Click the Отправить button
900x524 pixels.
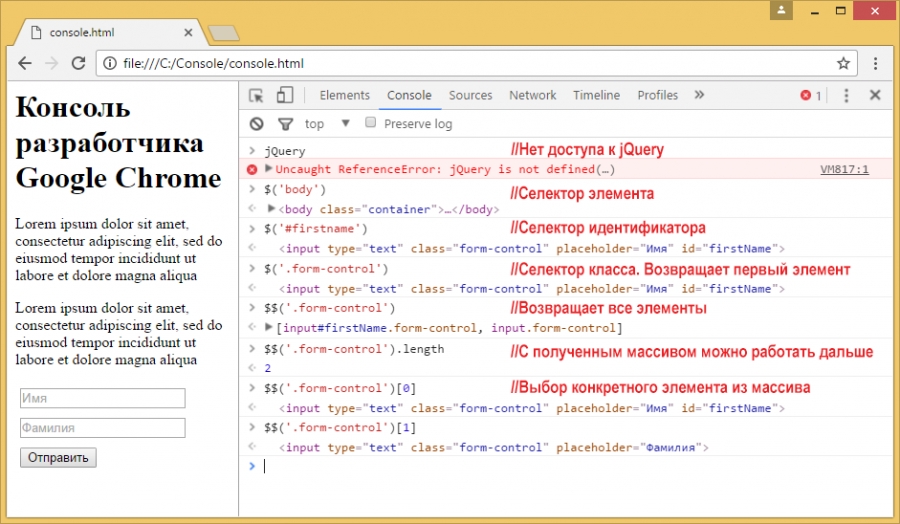(58, 457)
